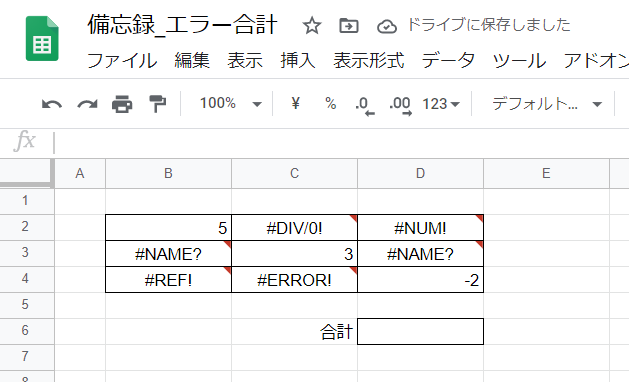Format as yen currency
This screenshot has height=382, width=629.
coord(295,104)
